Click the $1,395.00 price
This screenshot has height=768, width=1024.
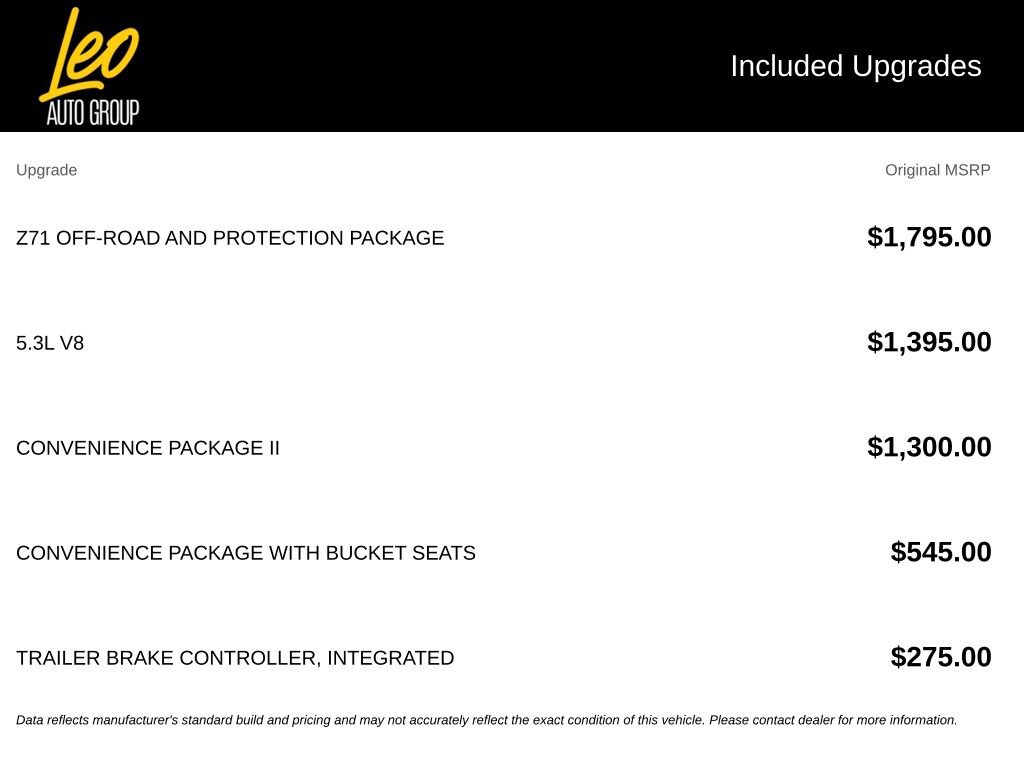929,342
